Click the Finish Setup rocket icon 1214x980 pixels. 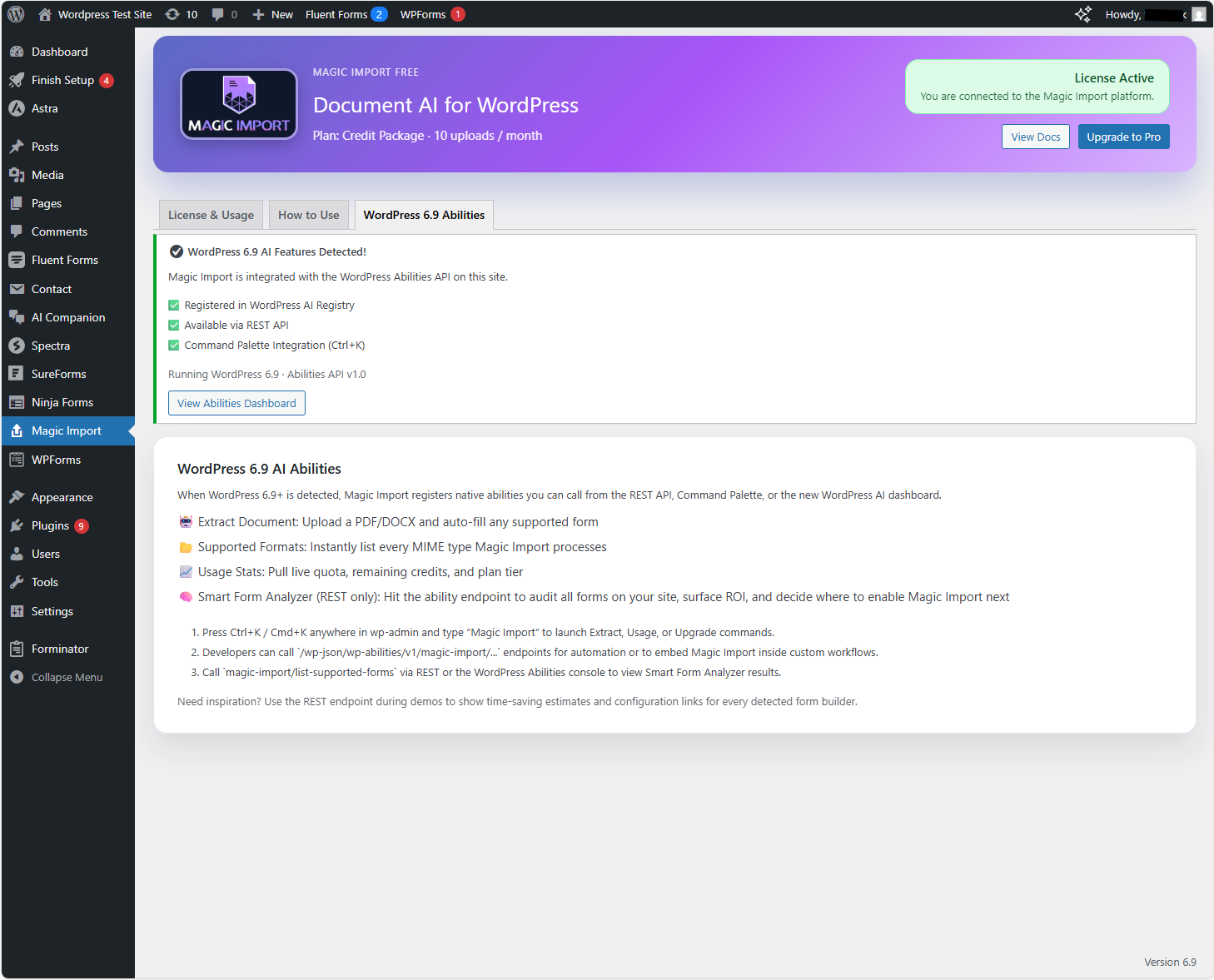tap(17, 80)
